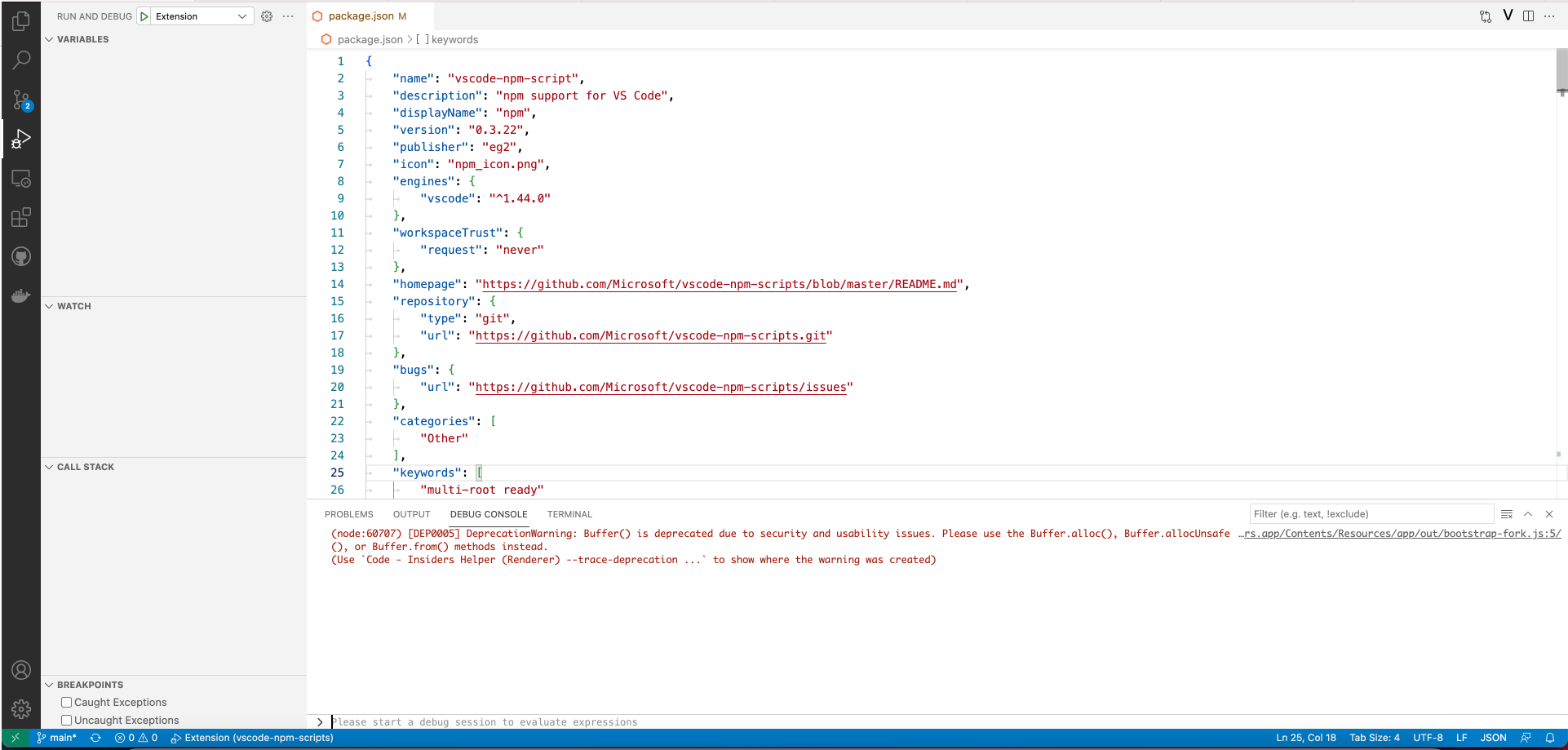This screenshot has width=1568, height=750.
Task: Open the Docker view in the activity bar
Action: coord(21,295)
